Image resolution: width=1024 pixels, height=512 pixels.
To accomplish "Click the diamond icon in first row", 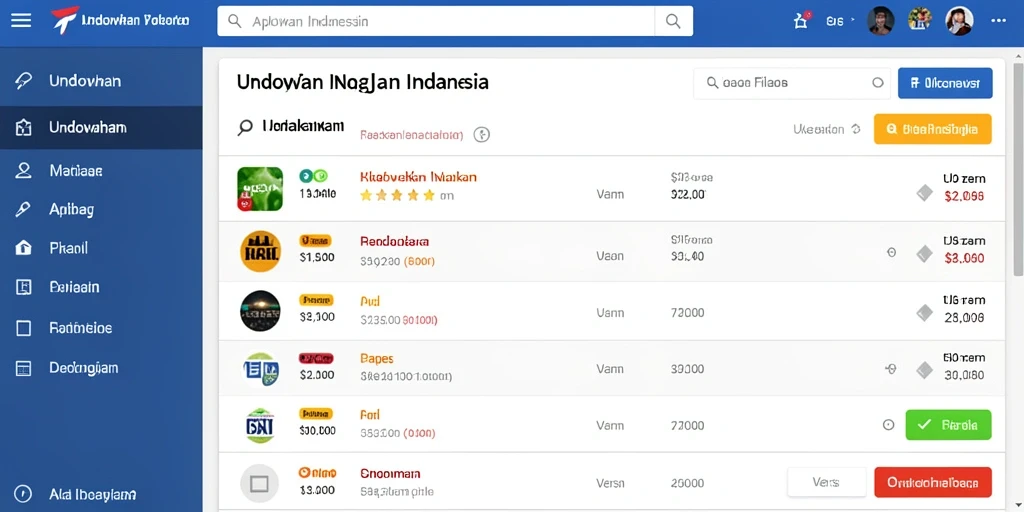I will [x=924, y=193].
